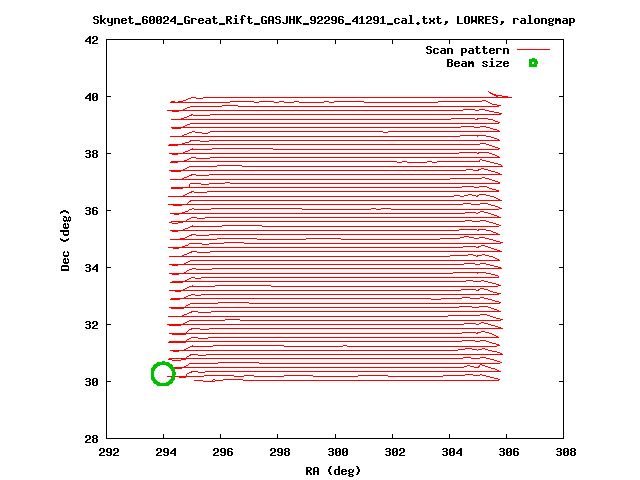The height and width of the screenshot is (480, 640).
Task: Click the RA axis tick label 296
Action: click(x=223, y=452)
